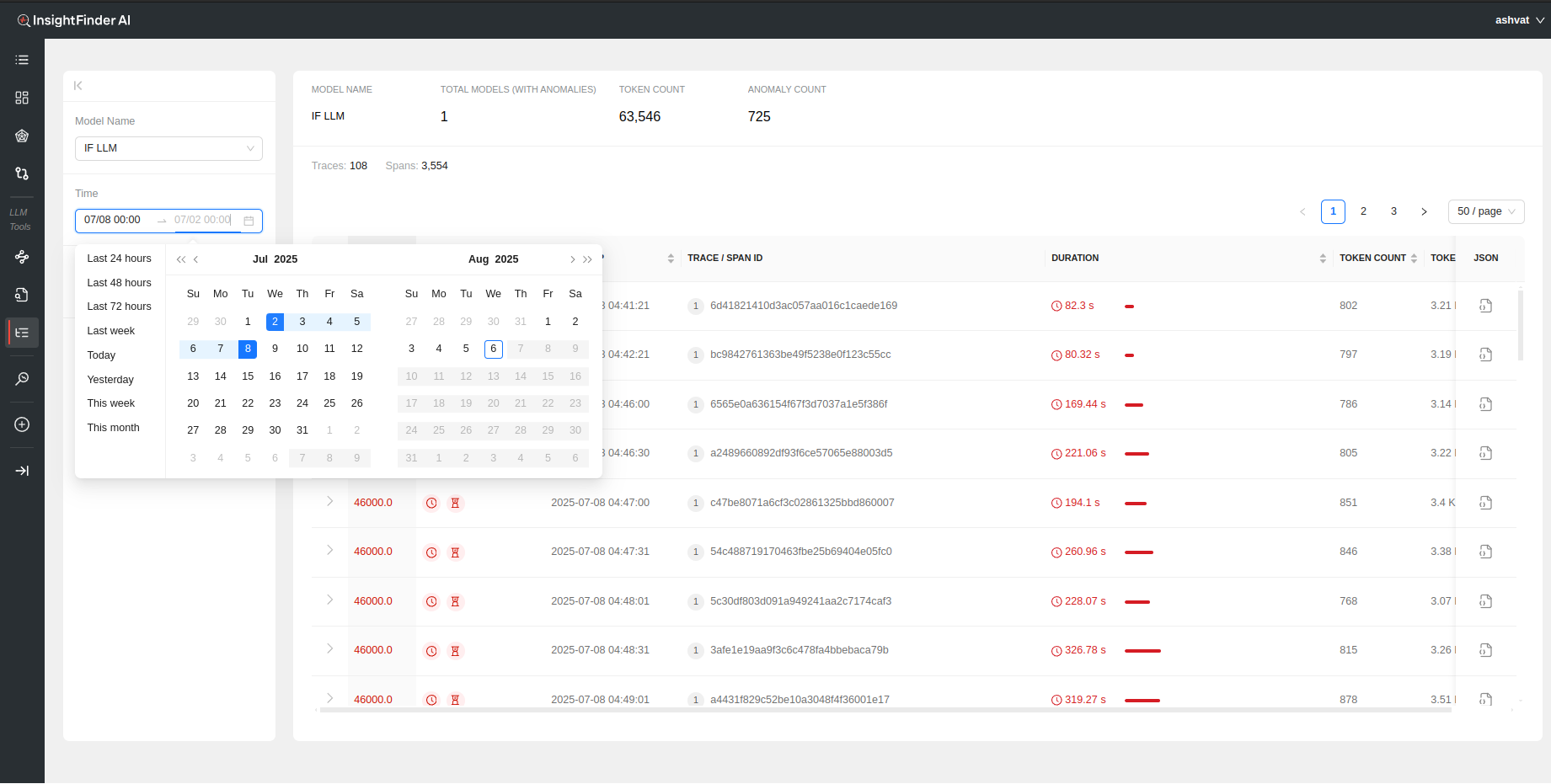Open the search magnifier tool in sidebar
Screen dimensions: 1551x784
point(22,379)
